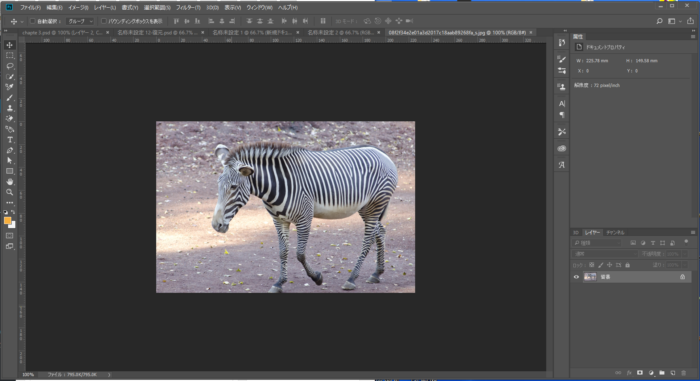
Task: Select the Zoom magnifier tool
Action: [x=9, y=193]
